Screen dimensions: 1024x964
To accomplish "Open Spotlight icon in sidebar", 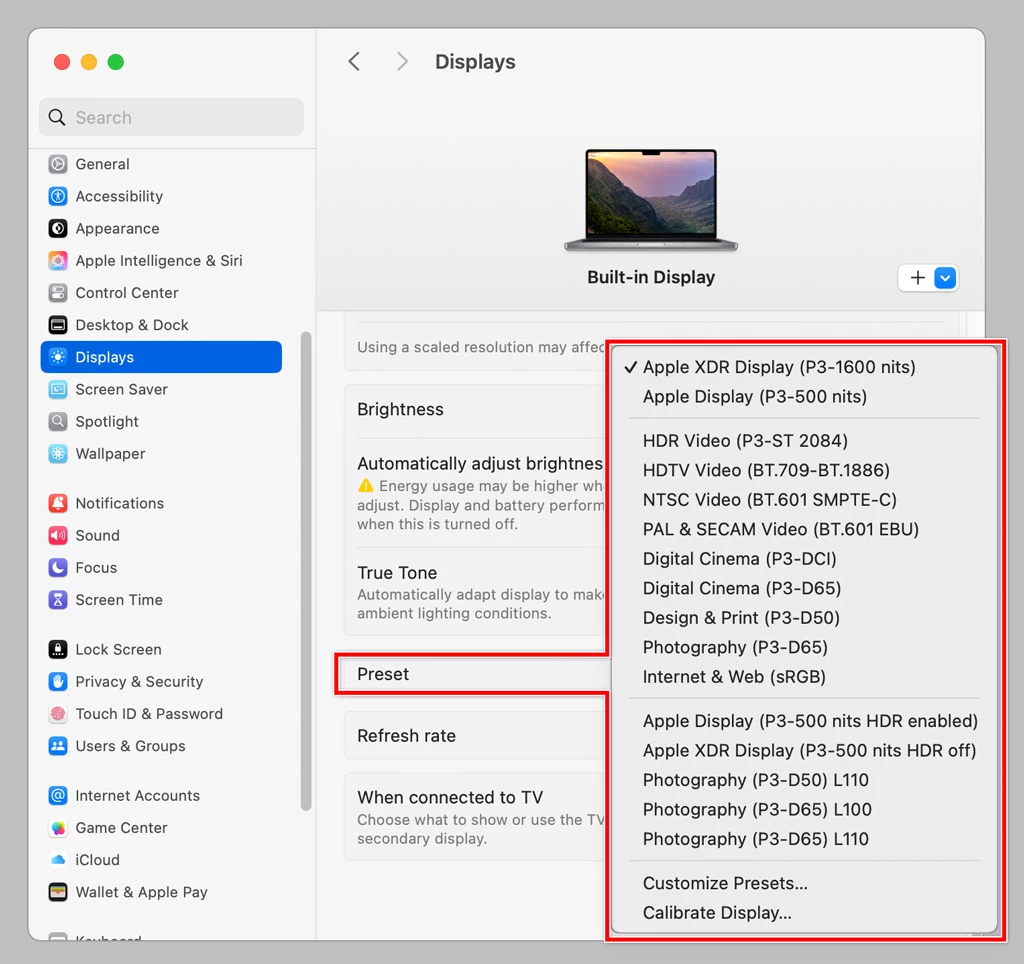I will pos(58,421).
